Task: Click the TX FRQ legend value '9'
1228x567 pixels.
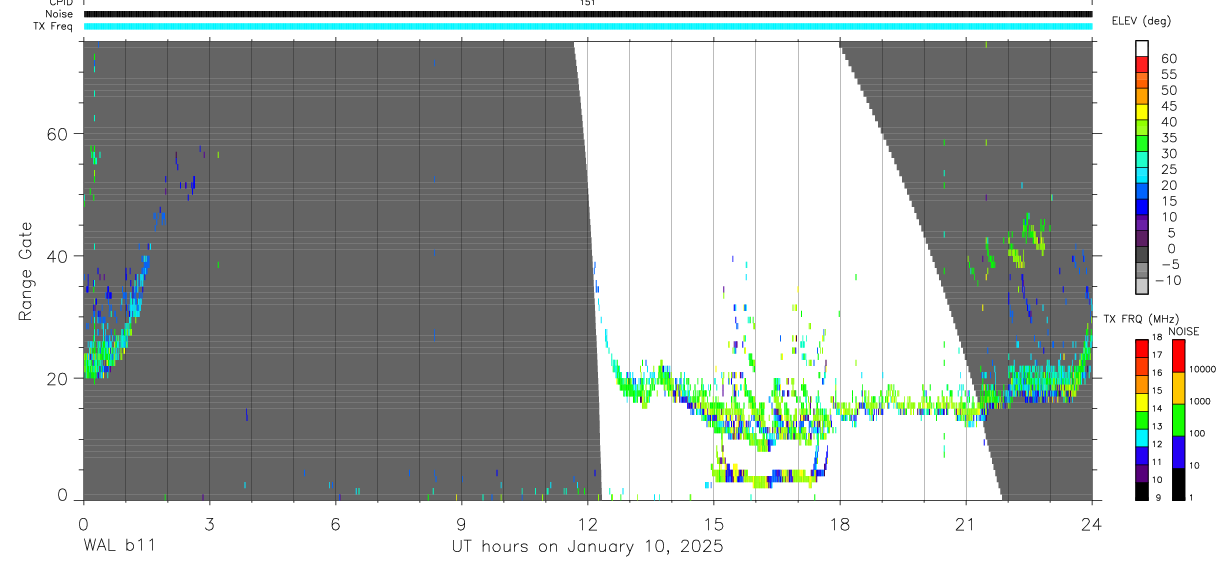Action: coord(1158,498)
